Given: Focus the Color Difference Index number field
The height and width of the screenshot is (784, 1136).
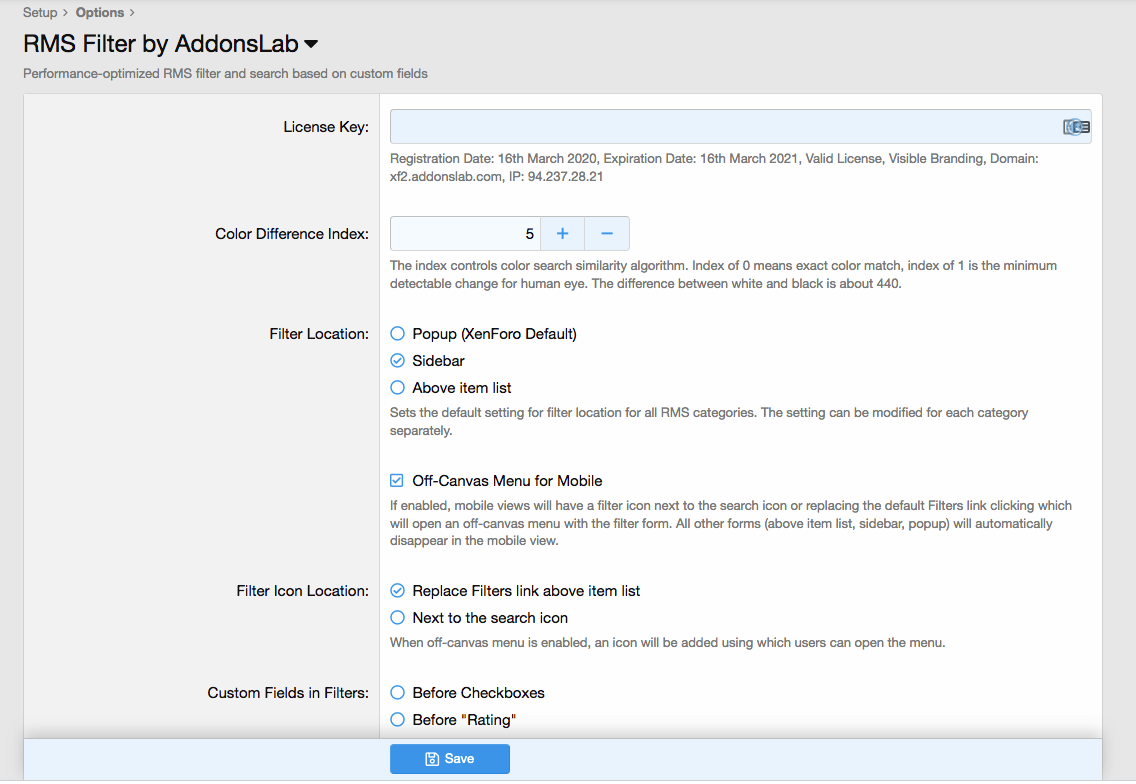Looking at the screenshot, I should [465, 234].
